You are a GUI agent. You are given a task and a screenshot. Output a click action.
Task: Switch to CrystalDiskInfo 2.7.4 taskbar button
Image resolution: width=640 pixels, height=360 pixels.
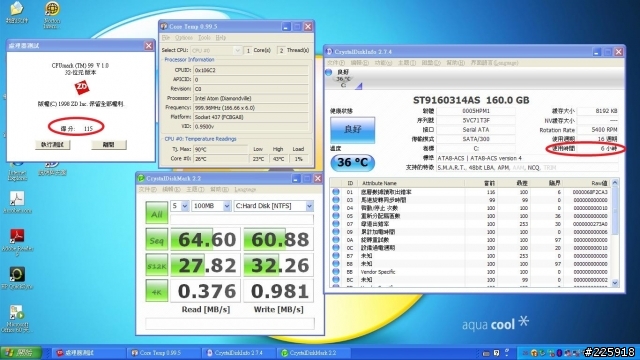click(x=238, y=353)
